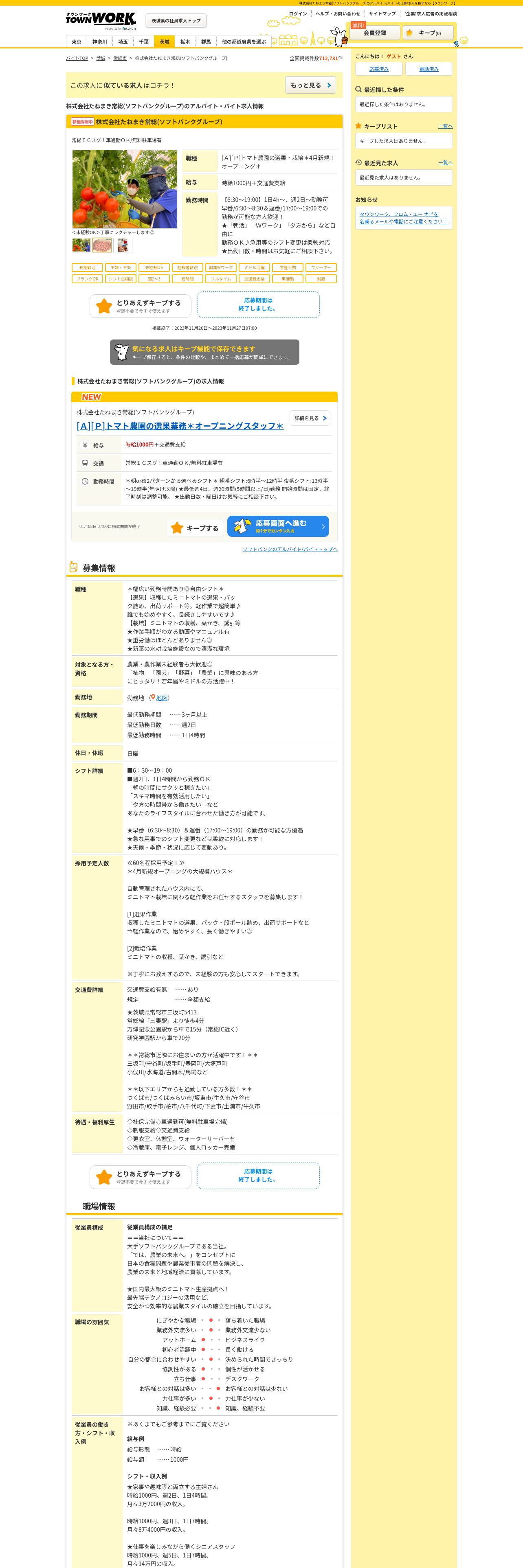This screenshot has width=523, height=1568.
Task: Click the mascot icon on 応募画面へ進む
Action: [242, 526]
